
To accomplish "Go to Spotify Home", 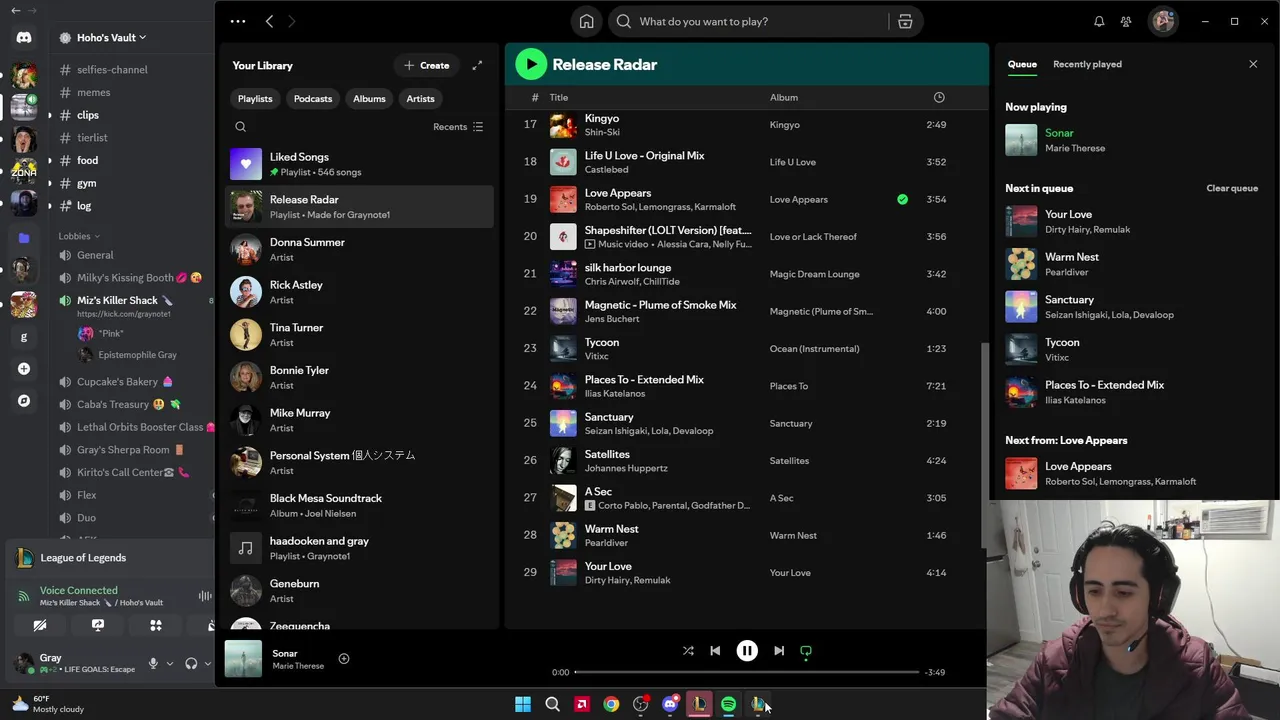I will click(587, 21).
